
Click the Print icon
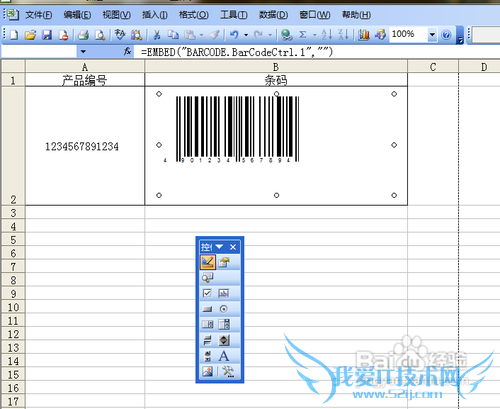83,35
